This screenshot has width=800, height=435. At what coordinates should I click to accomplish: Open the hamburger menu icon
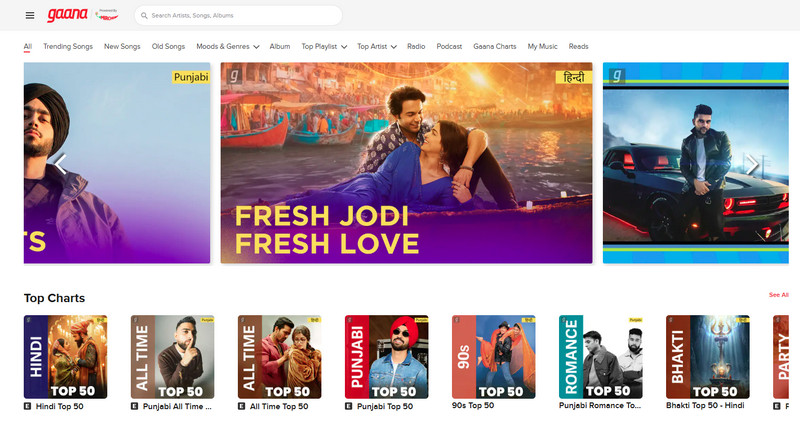pos(30,16)
